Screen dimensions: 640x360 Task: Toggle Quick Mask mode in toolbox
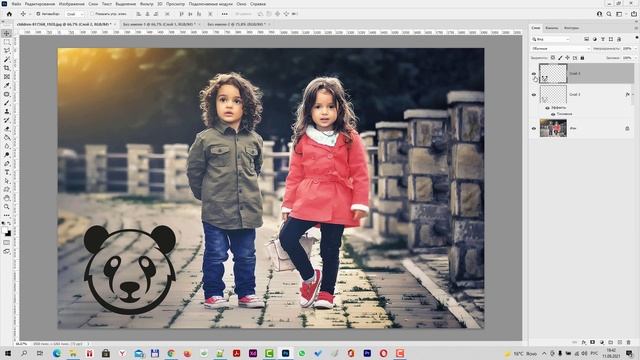pos(7,243)
